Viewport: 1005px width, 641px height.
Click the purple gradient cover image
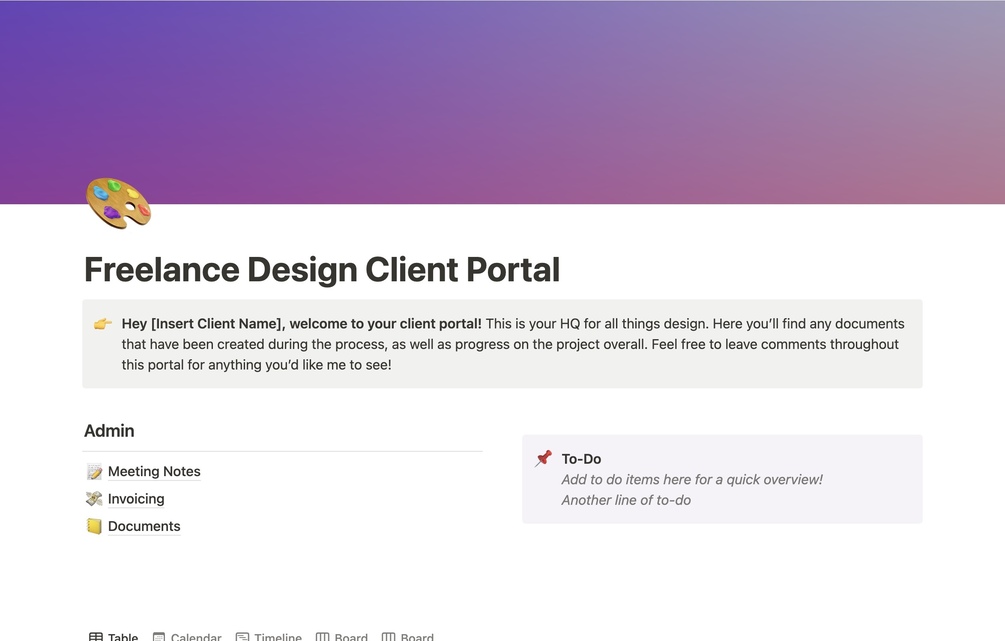pyautogui.click(x=502, y=96)
